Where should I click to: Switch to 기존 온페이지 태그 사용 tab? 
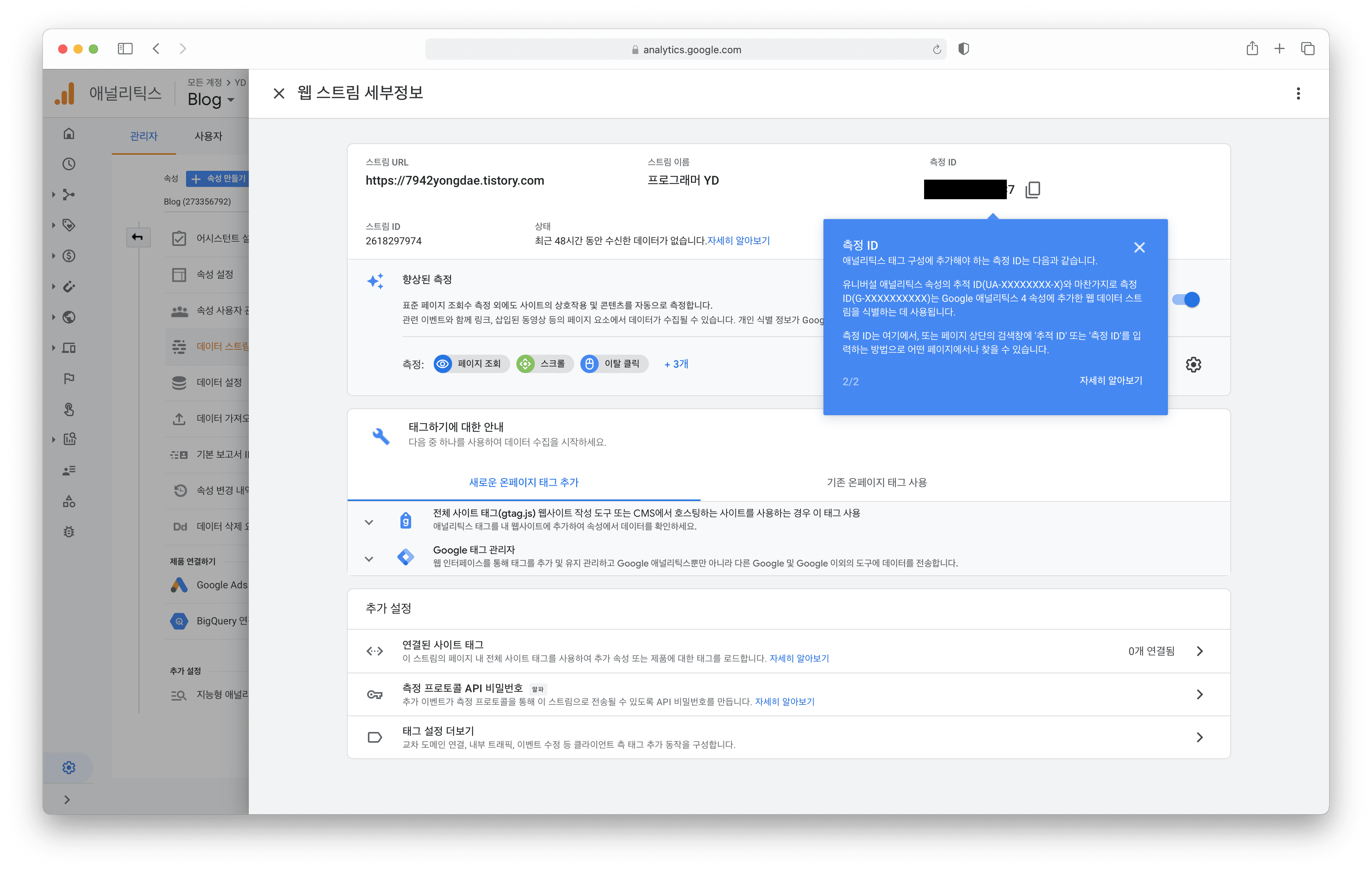876,482
